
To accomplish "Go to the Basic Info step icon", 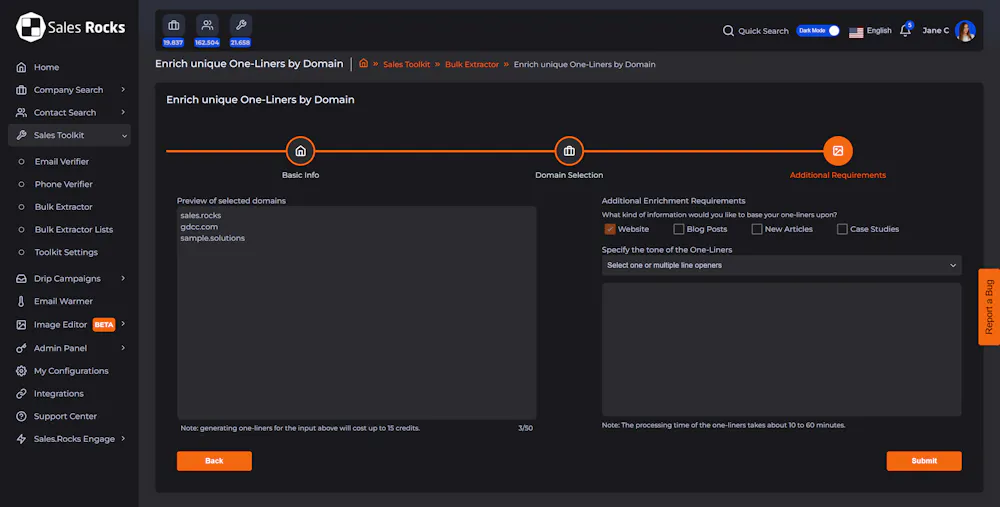I will (300, 151).
